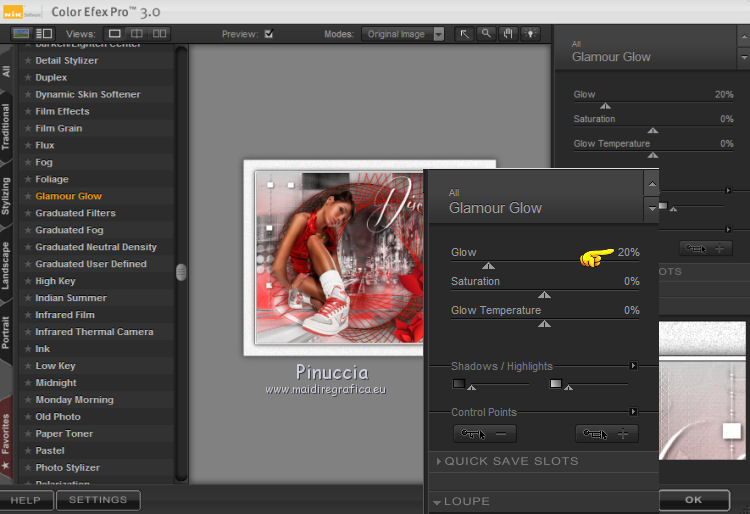Select the Graduated Neutral Density filter
The height and width of the screenshot is (514, 750).
point(96,247)
